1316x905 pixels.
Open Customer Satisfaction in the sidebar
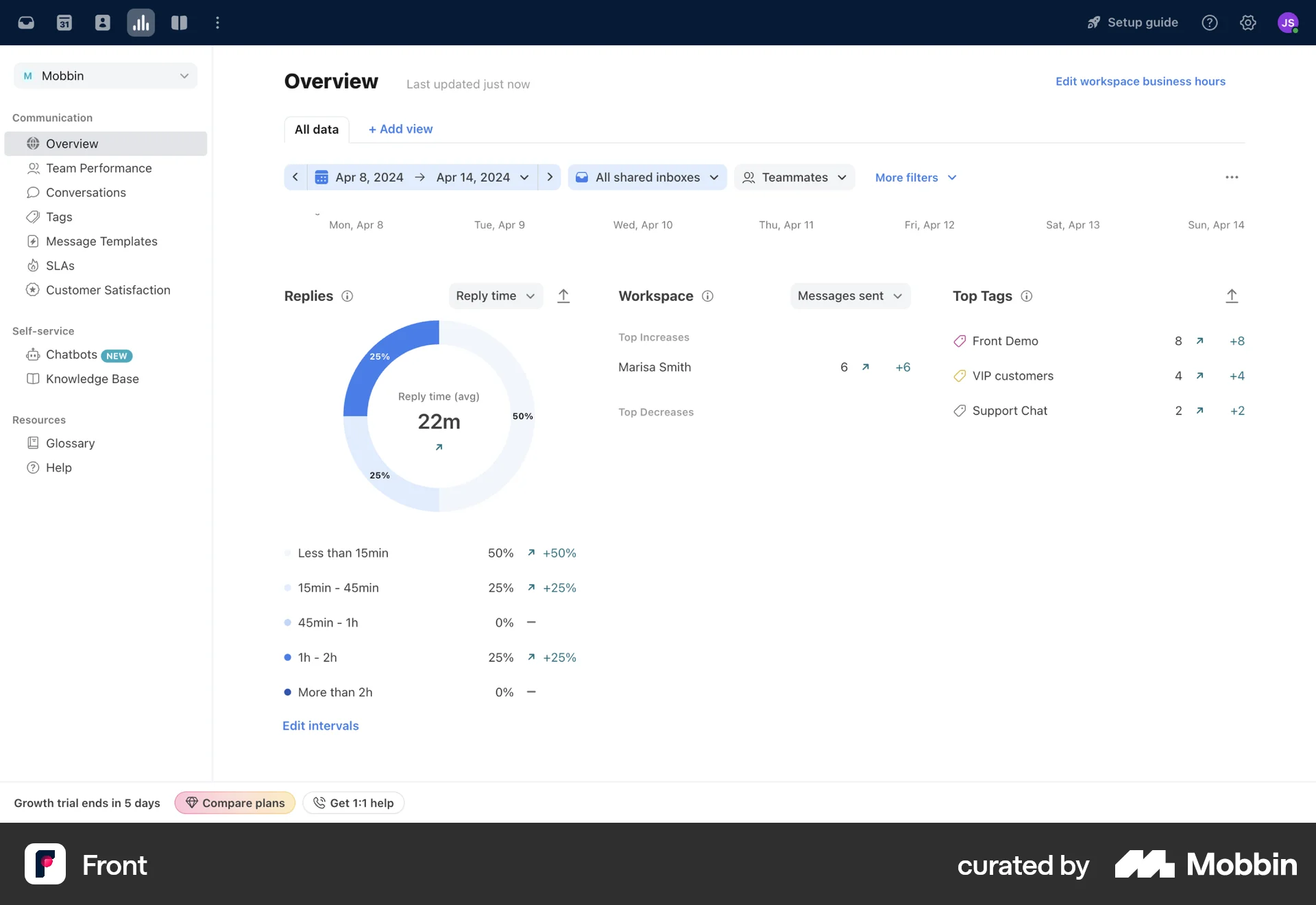click(x=108, y=290)
